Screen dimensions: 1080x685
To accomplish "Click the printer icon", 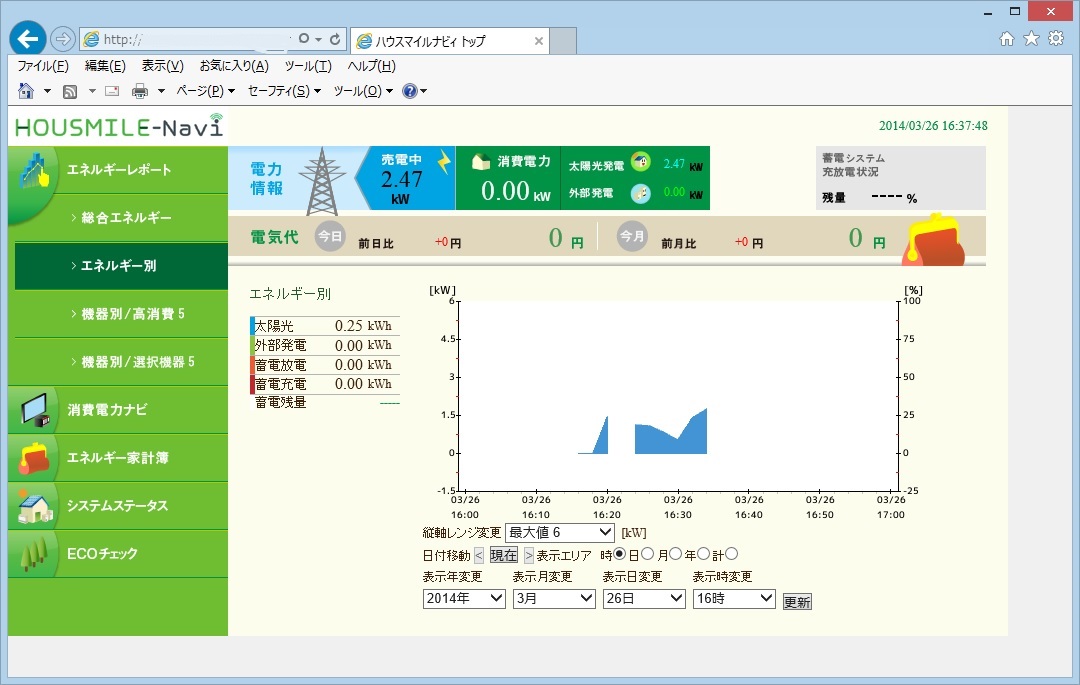I will click(140, 91).
